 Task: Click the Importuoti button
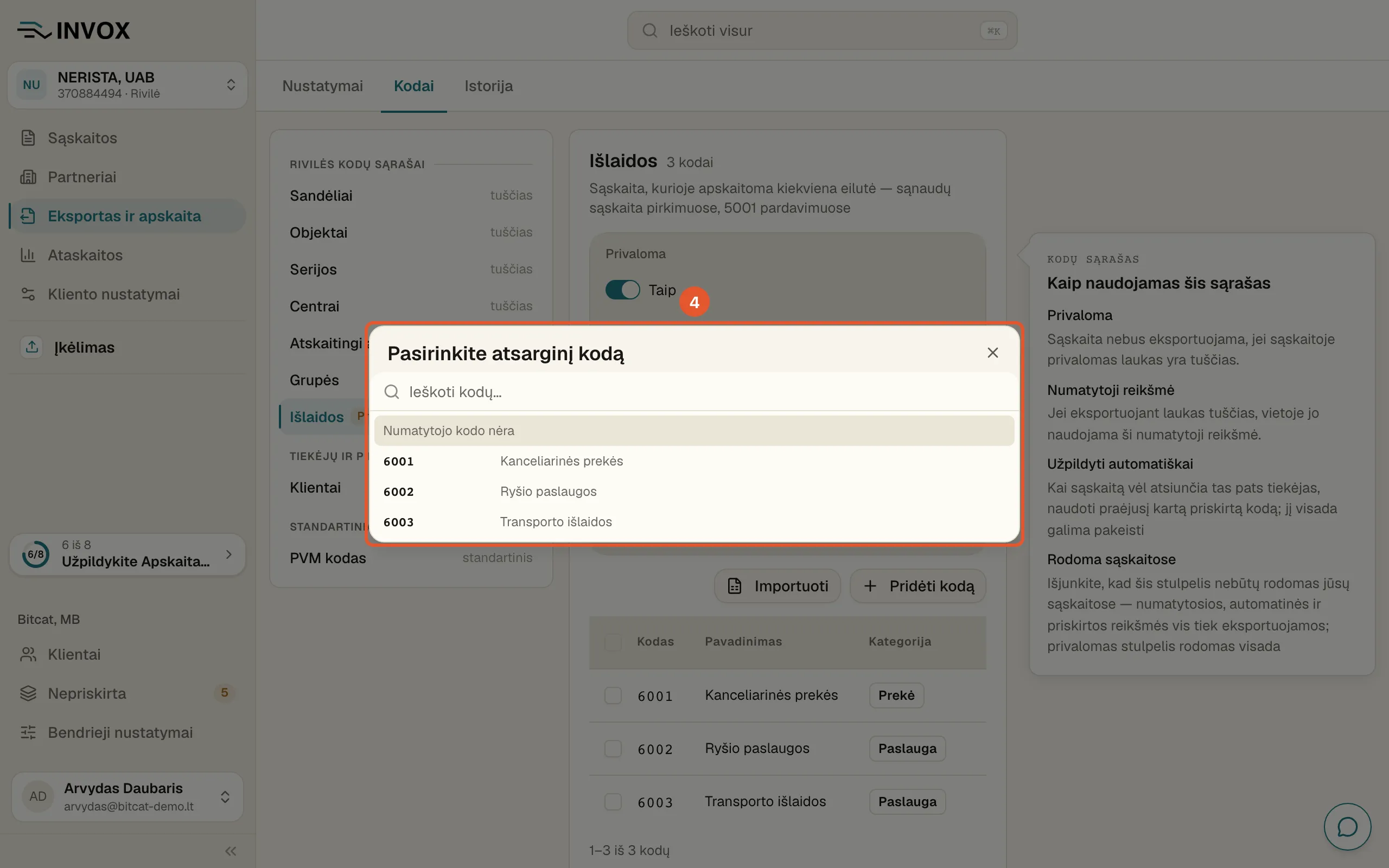777,585
